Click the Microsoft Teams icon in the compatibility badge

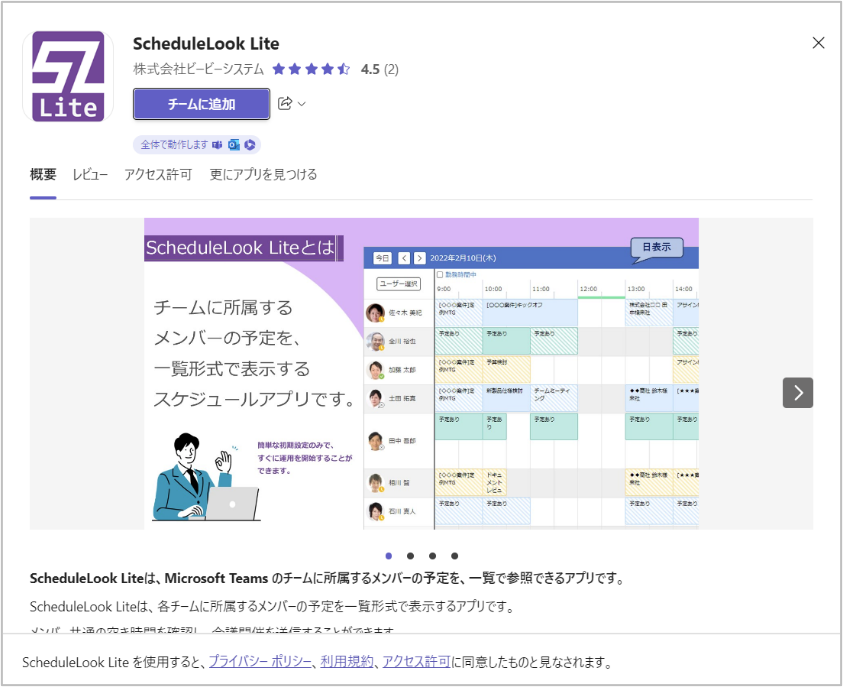(218, 144)
